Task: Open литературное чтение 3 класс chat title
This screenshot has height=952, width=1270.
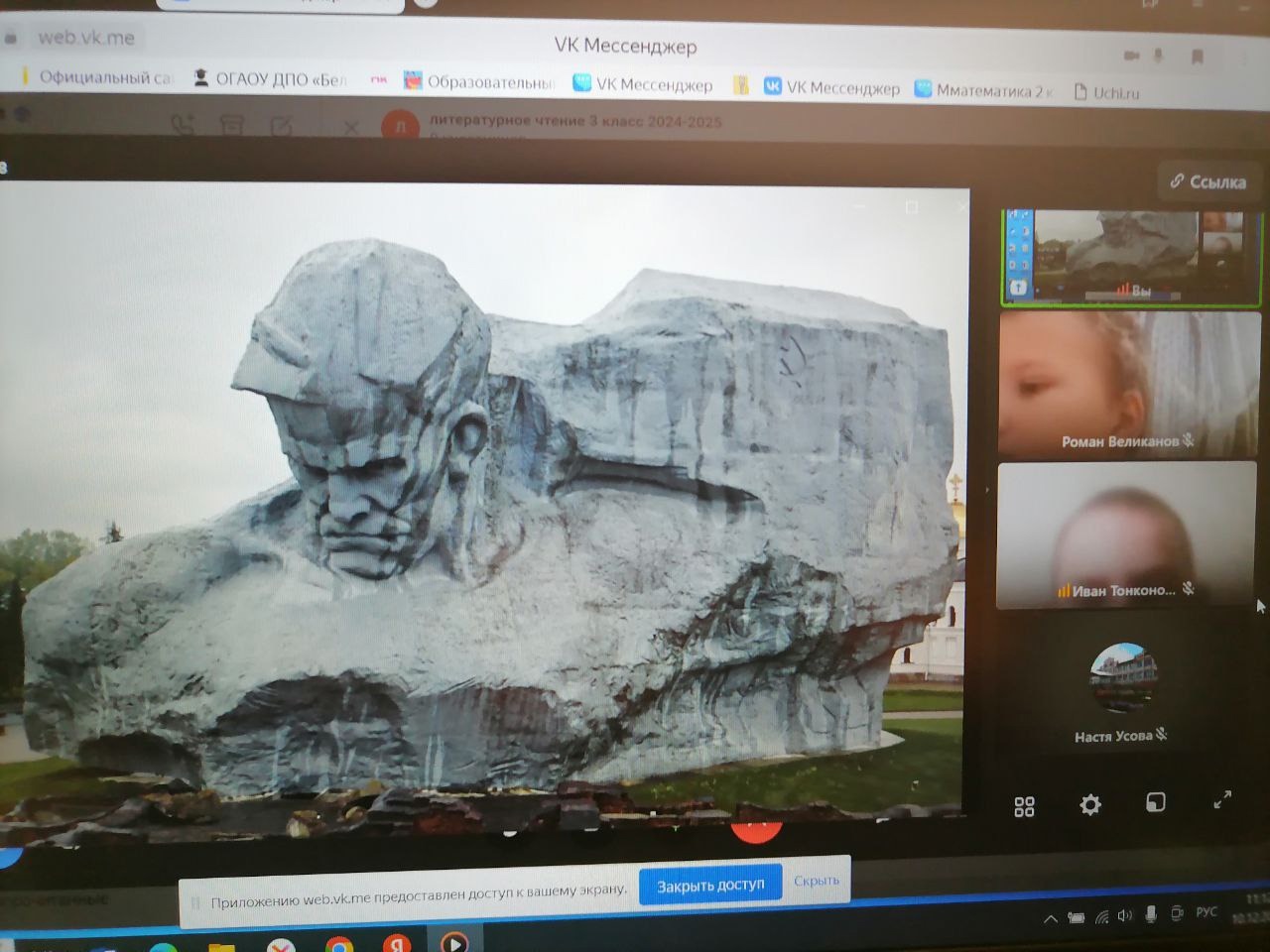Action: [575, 121]
